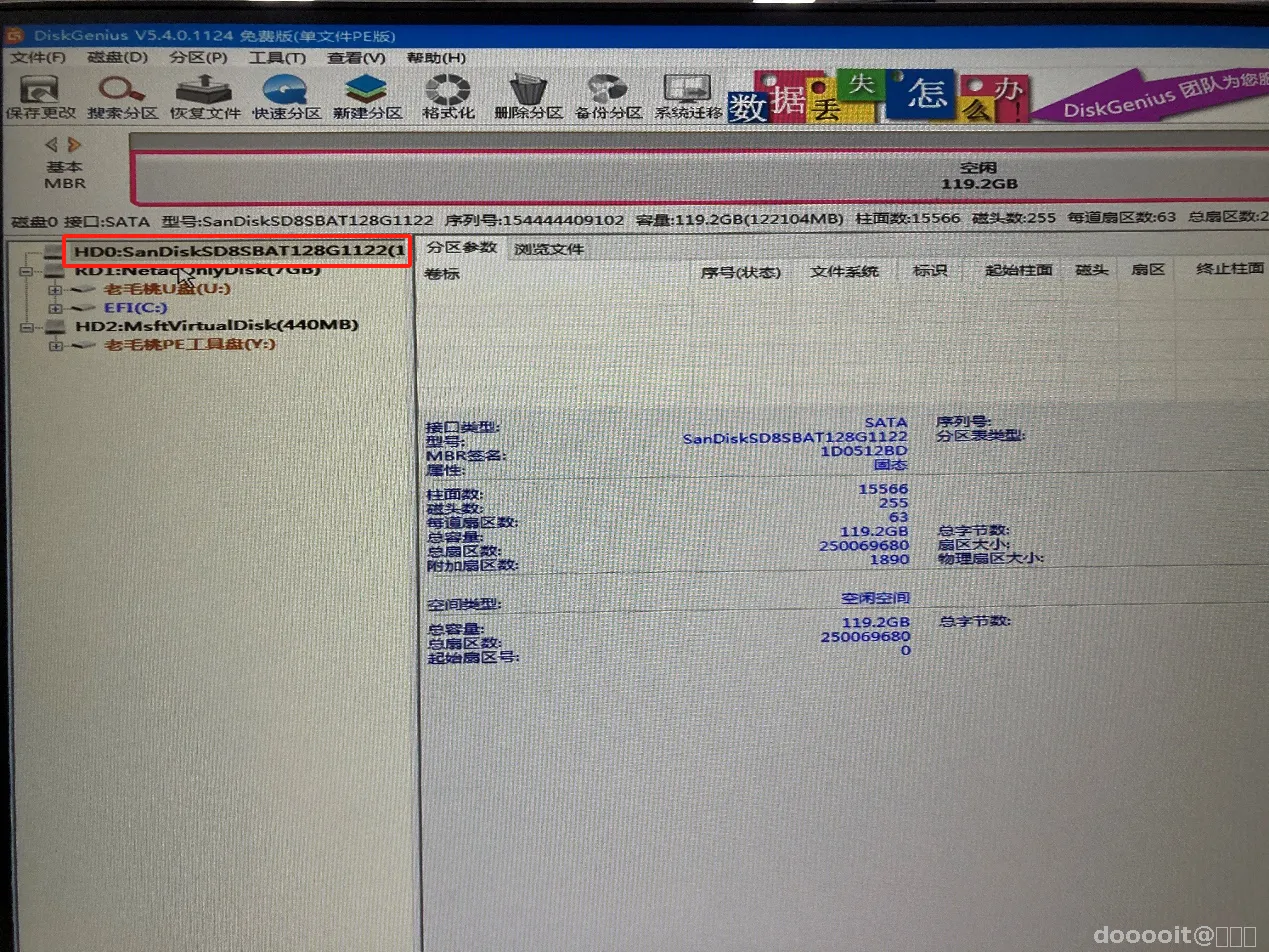Expand the 老毛桃U盘(U:) tree node
The height and width of the screenshot is (952, 1269).
55,290
